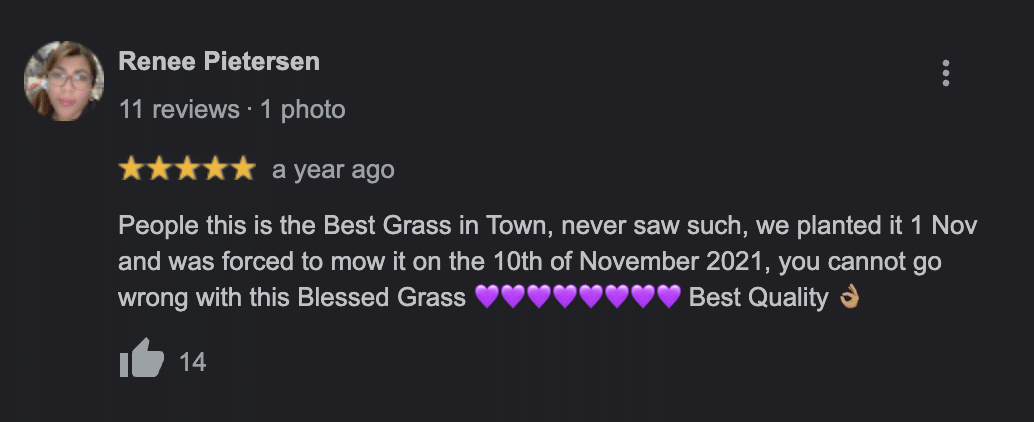This screenshot has width=1034, height=422.
Task: Click the like count number 14
Action: [192, 362]
